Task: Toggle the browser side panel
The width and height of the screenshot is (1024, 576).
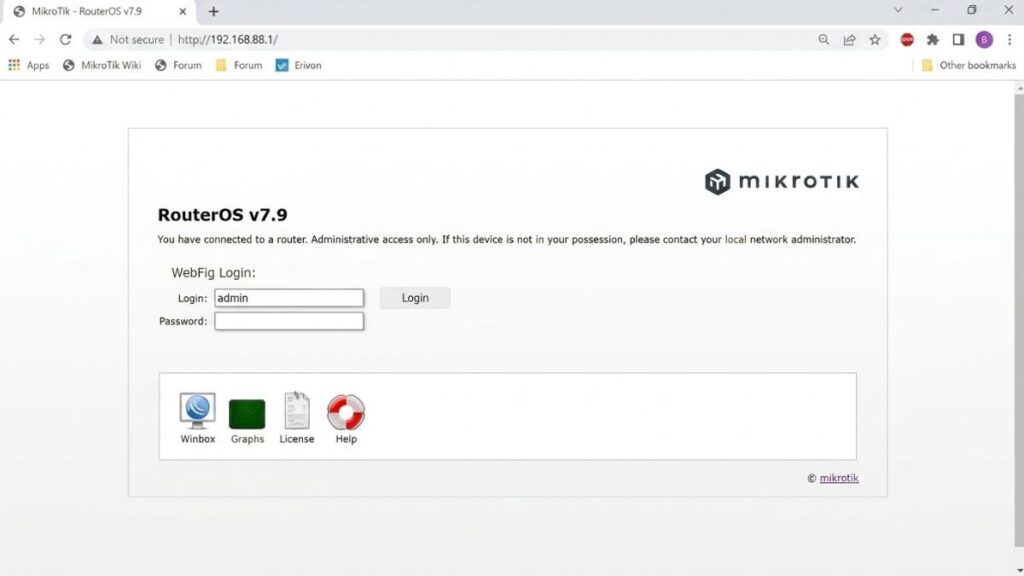Action: pos(958,40)
